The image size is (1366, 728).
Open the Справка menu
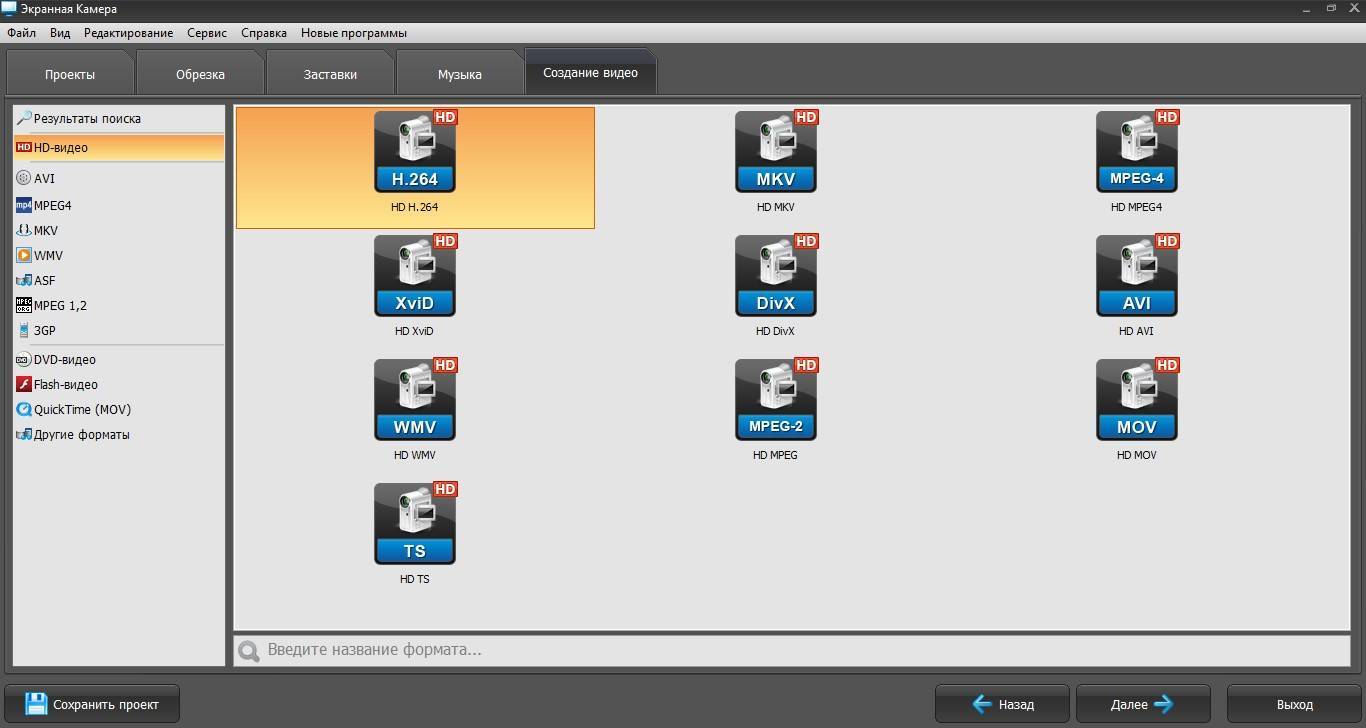(x=264, y=33)
